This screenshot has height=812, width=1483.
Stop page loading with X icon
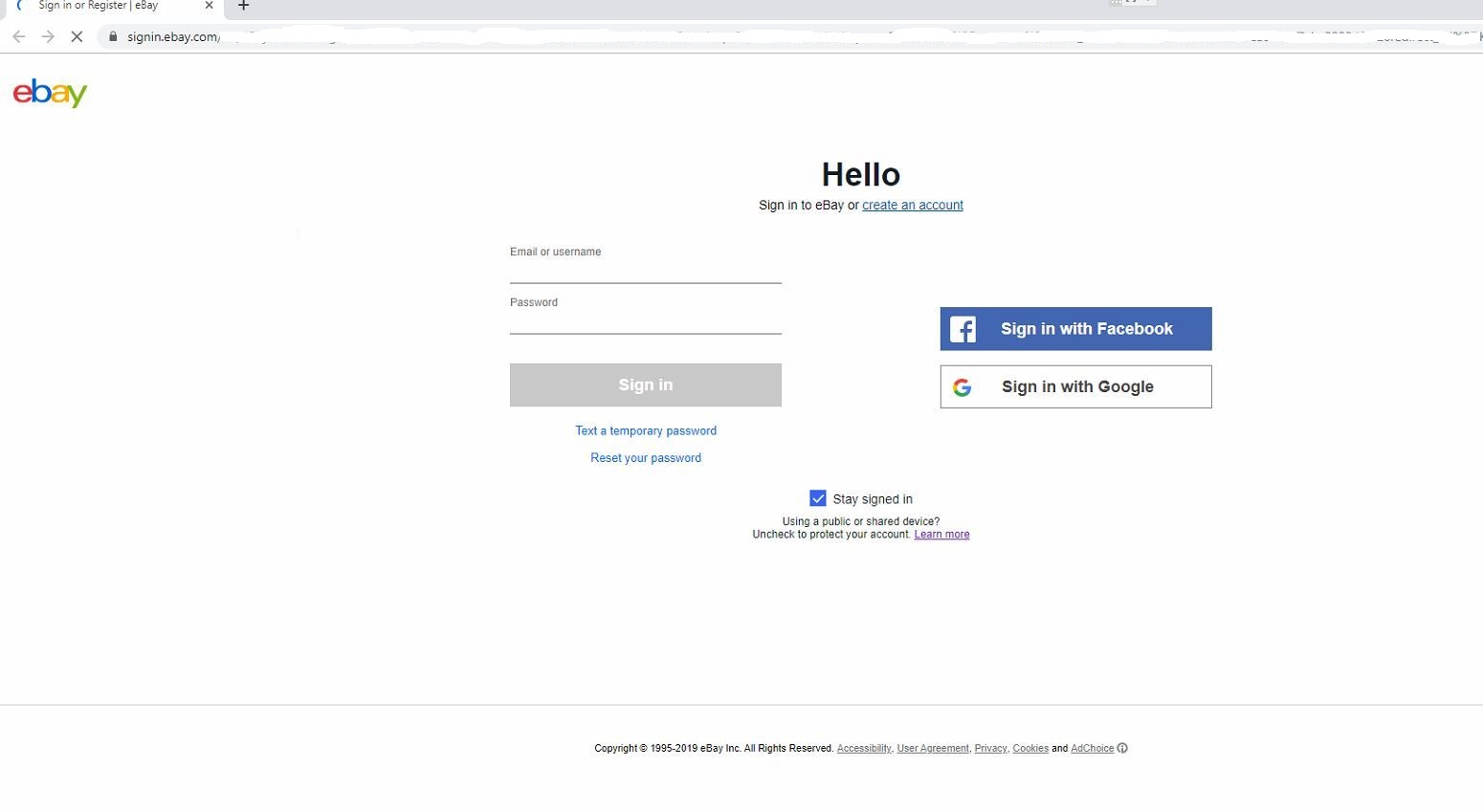pos(77,36)
